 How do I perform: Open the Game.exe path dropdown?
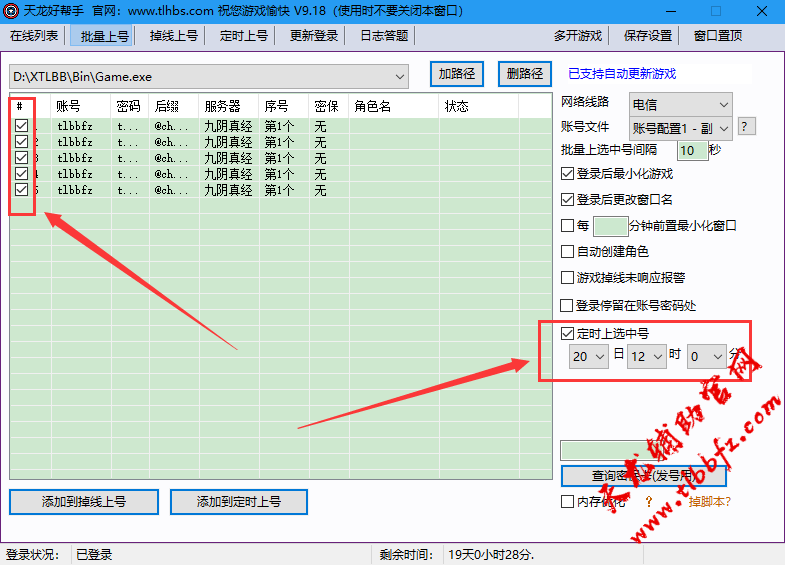(x=400, y=76)
